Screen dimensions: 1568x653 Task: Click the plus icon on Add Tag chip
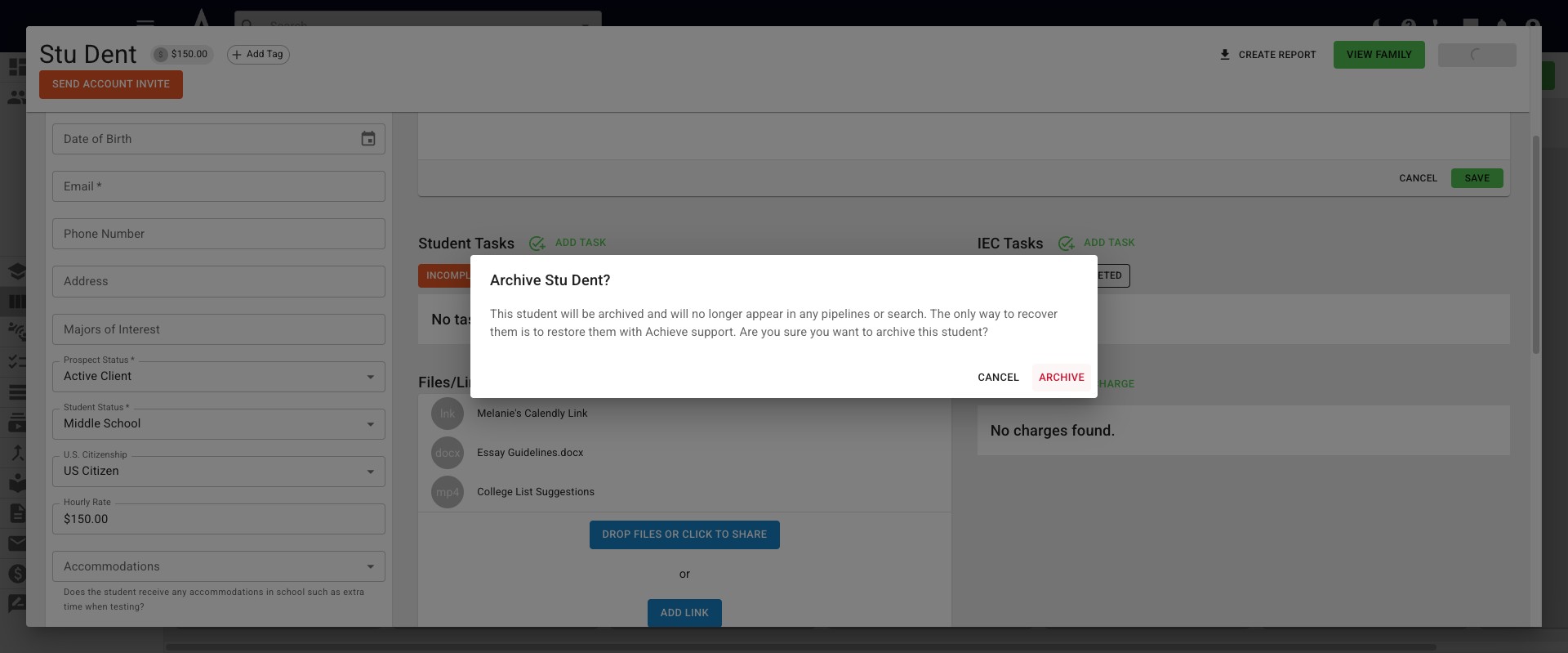(x=237, y=55)
